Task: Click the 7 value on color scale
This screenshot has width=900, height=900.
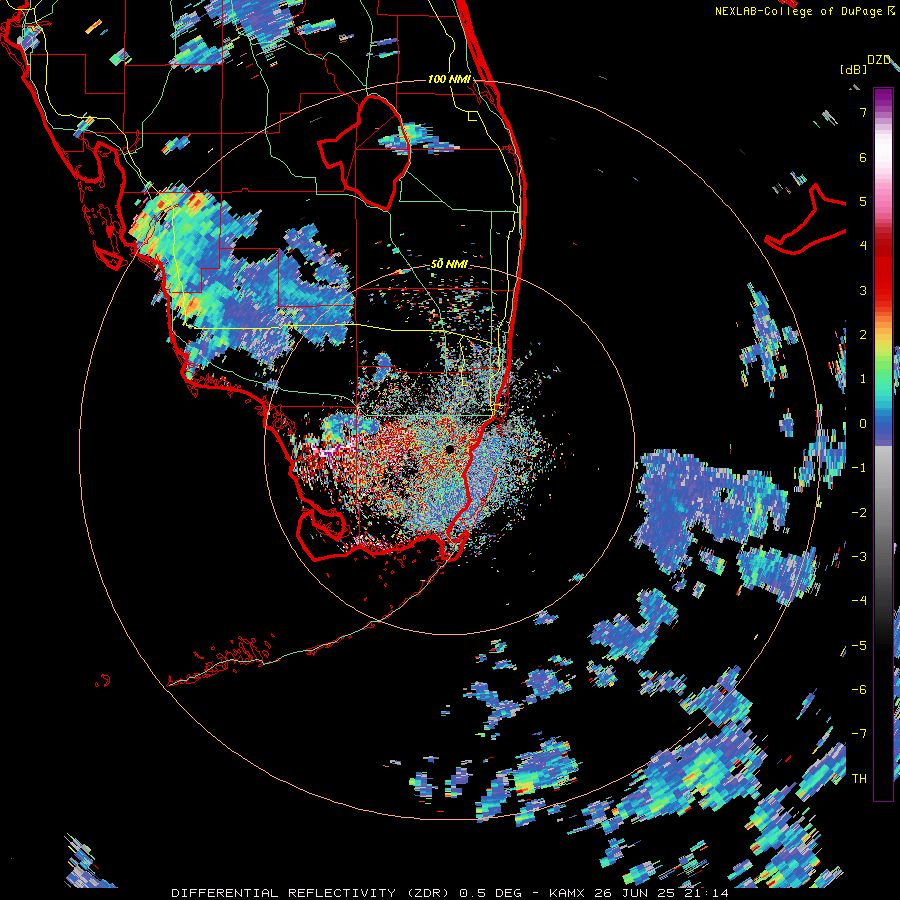Action: click(x=863, y=112)
